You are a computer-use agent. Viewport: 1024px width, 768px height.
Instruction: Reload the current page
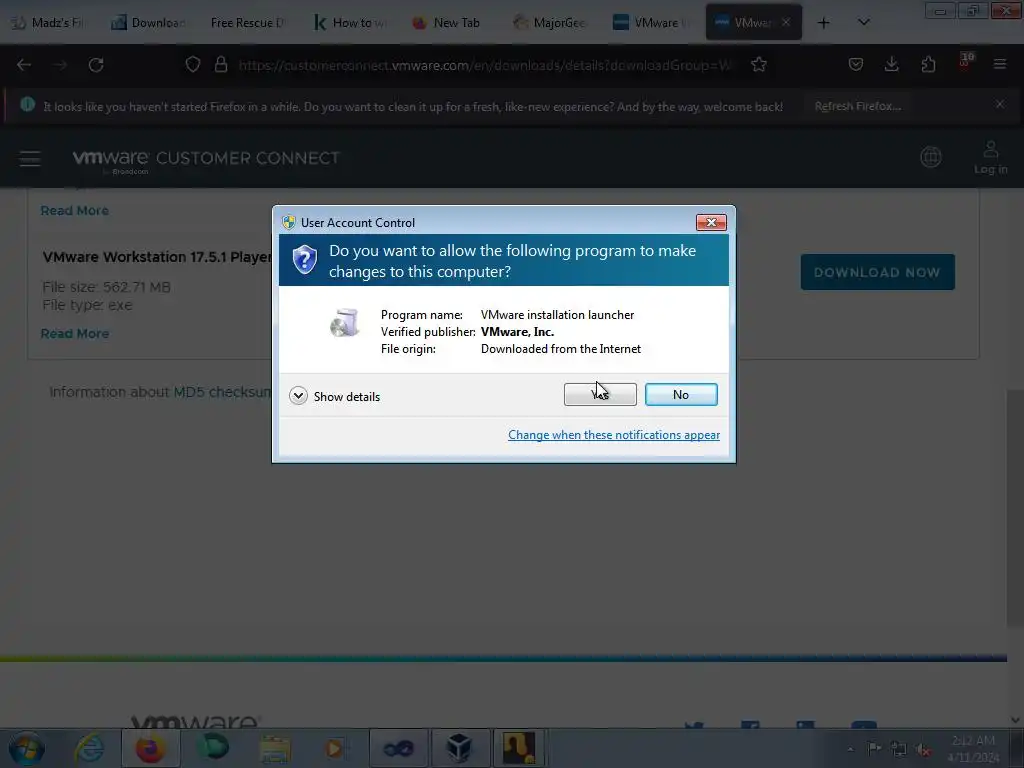(96, 65)
